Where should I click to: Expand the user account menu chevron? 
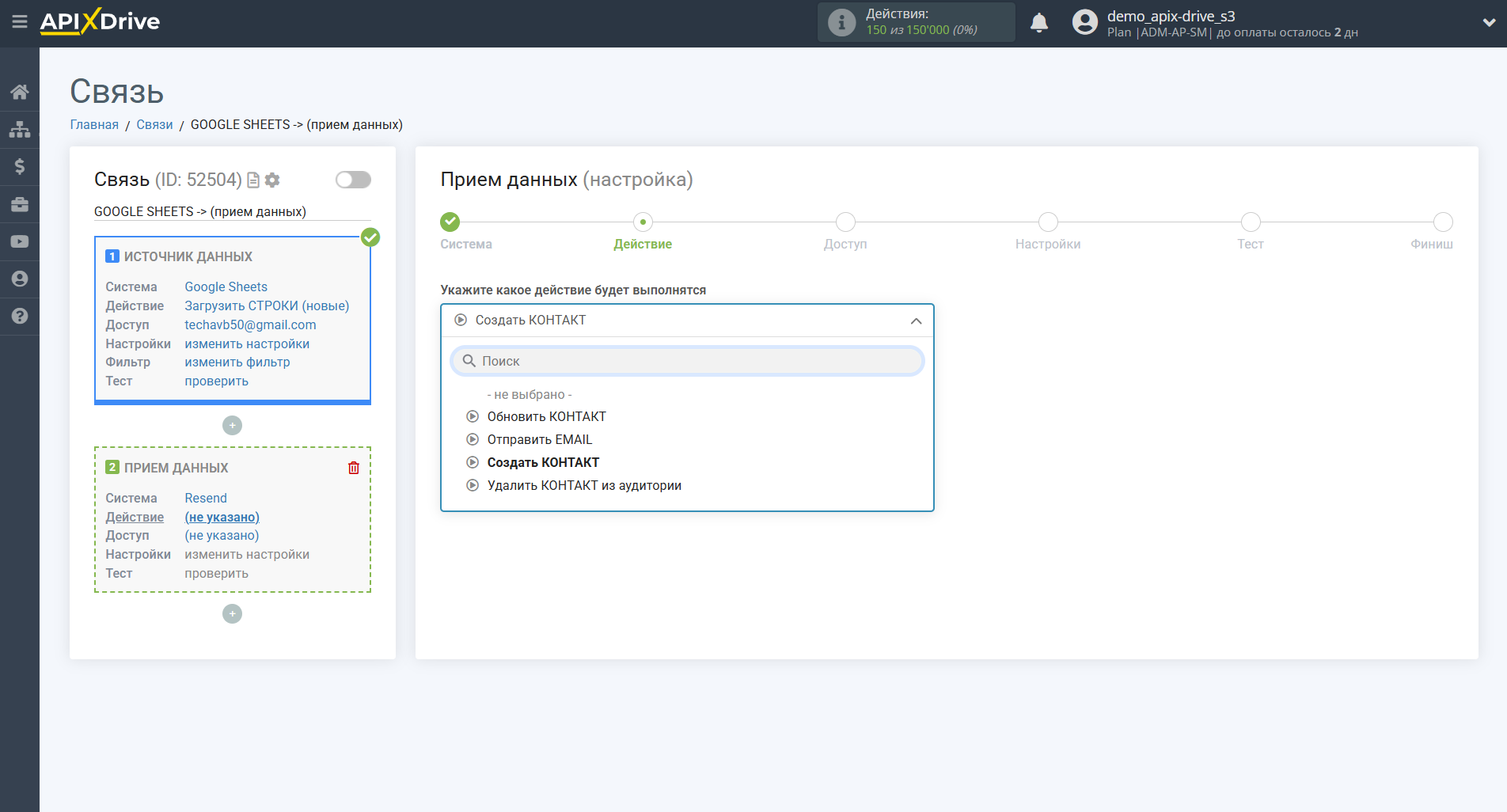(x=1489, y=23)
